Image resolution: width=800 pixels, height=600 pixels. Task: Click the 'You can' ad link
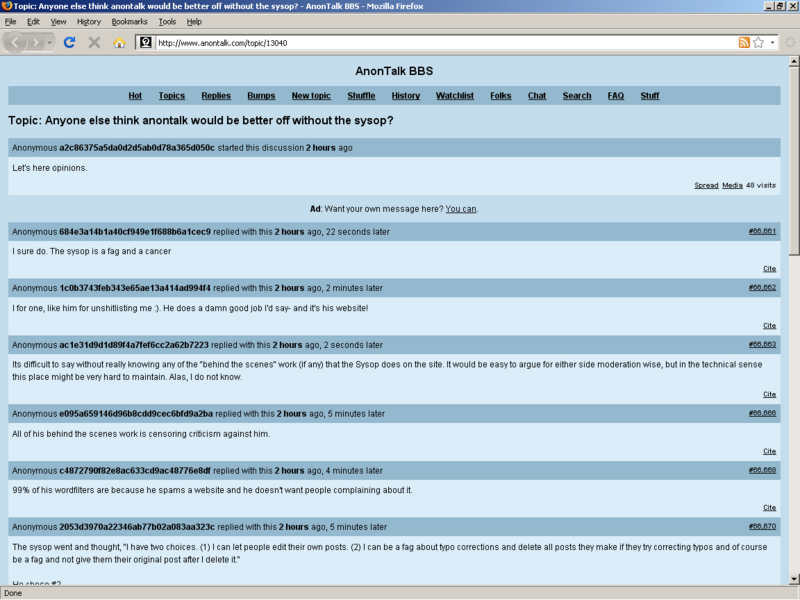pos(461,209)
